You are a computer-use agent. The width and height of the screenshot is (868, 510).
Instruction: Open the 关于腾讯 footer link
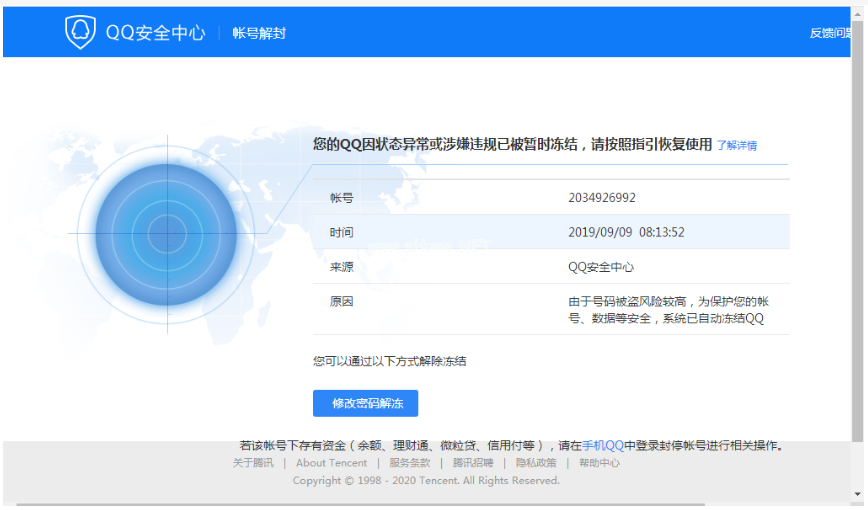click(253, 463)
